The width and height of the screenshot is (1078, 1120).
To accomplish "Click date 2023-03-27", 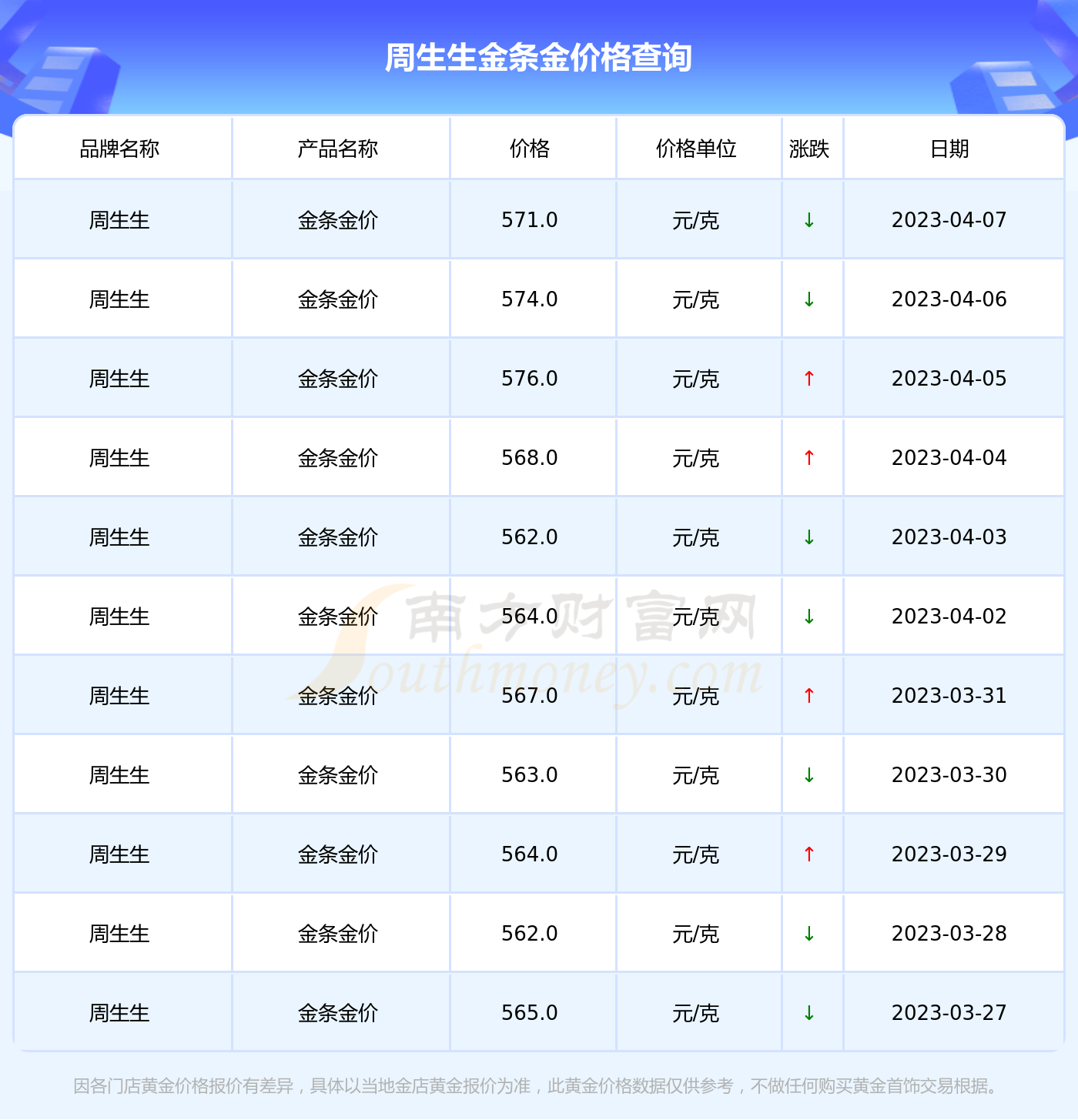I will tap(949, 1013).
